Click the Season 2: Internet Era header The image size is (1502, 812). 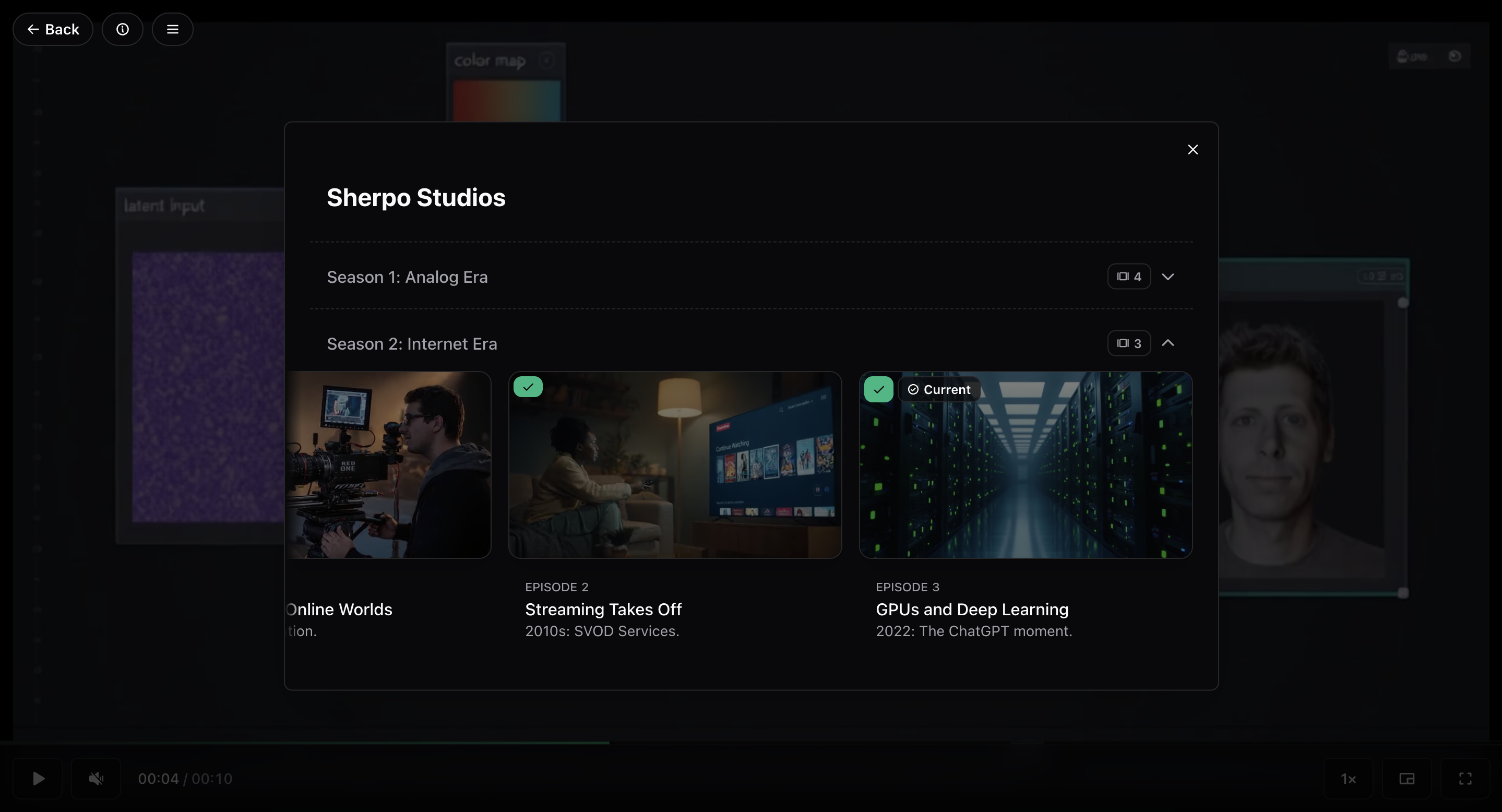(x=412, y=343)
